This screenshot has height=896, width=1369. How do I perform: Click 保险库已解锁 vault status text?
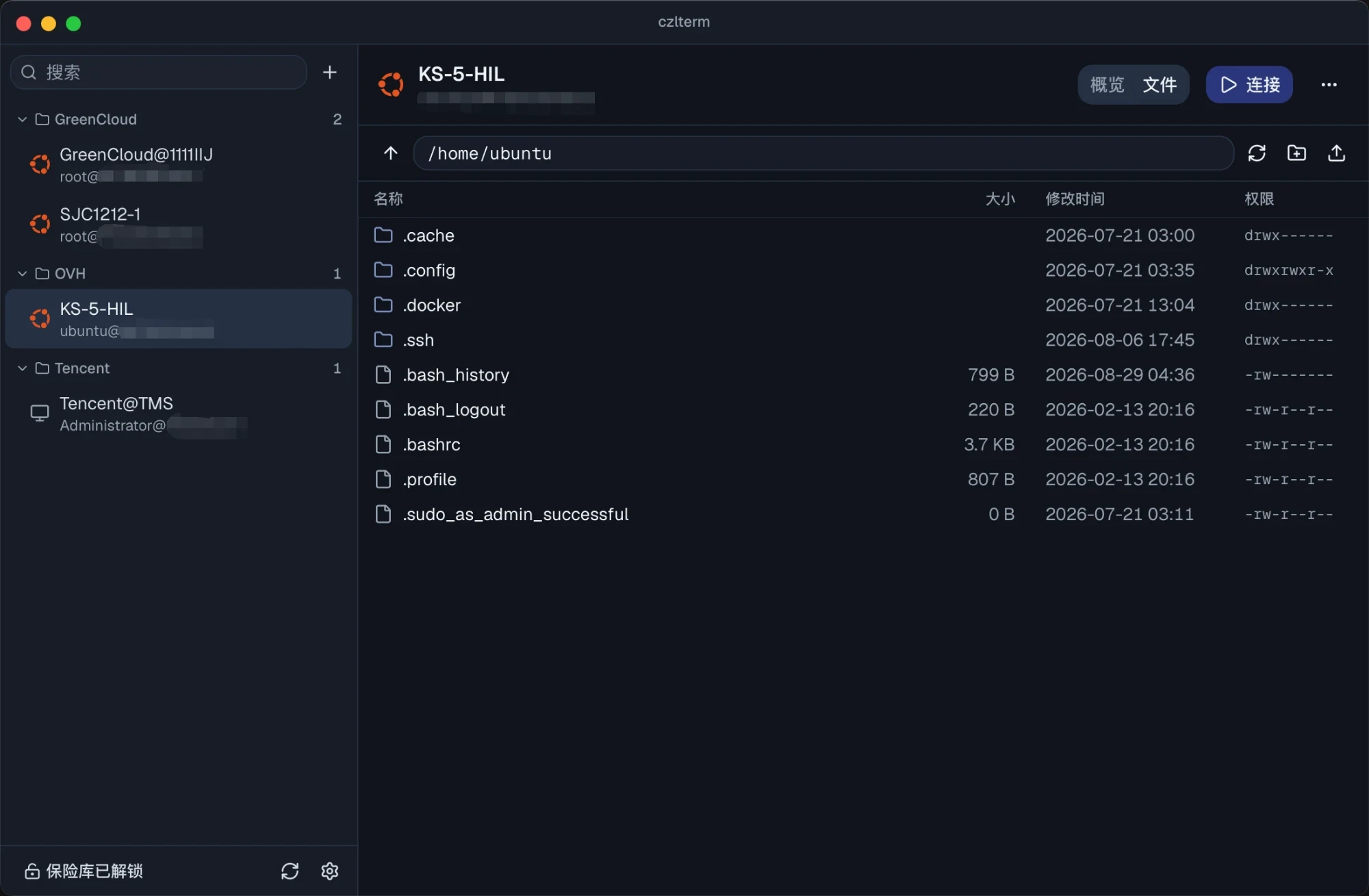click(x=94, y=871)
